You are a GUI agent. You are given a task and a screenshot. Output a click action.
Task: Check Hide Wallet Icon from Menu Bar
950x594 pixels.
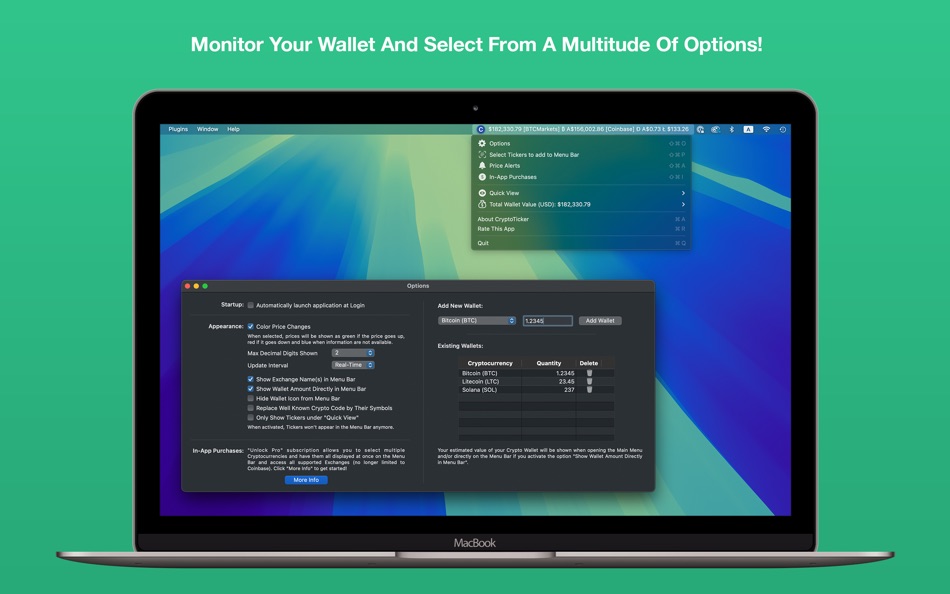pyautogui.click(x=250, y=398)
